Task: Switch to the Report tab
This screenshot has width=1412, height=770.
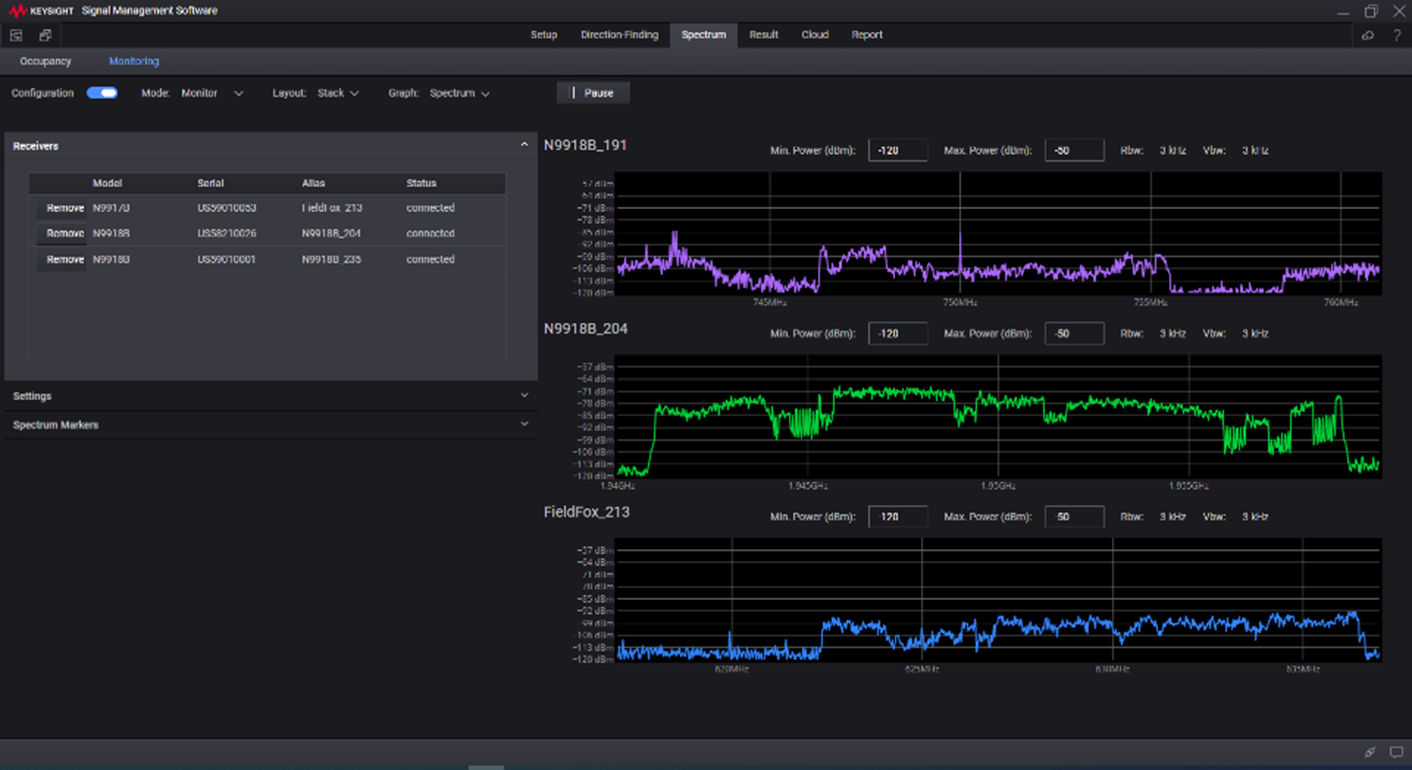Action: 867,35
